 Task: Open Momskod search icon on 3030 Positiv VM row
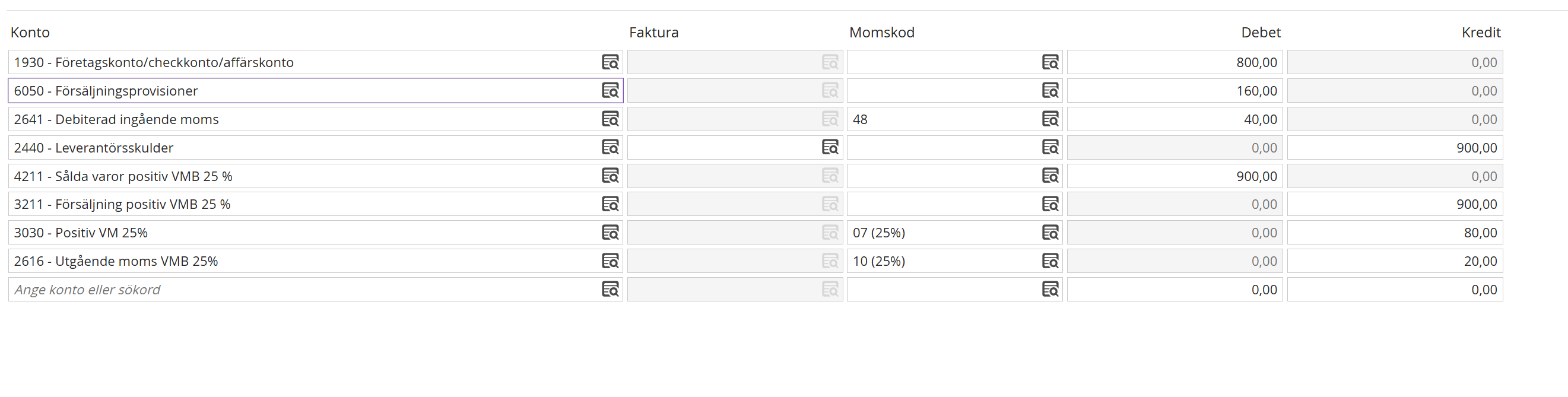click(1050, 233)
